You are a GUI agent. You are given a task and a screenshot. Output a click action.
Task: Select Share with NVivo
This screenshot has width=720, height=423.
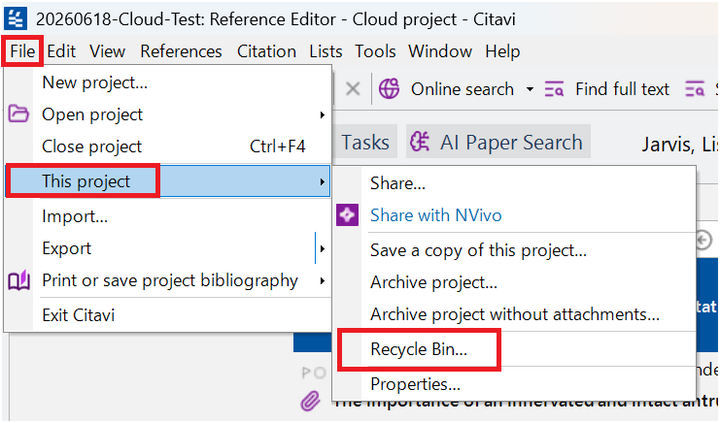[514, 215]
